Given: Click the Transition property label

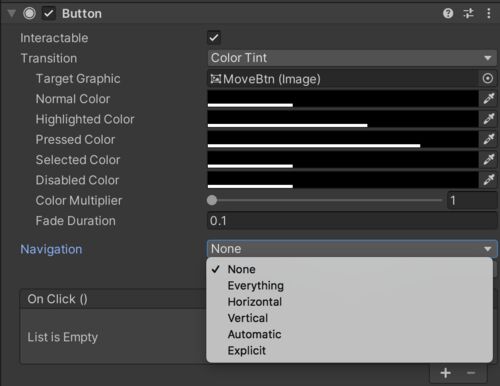Looking at the screenshot, I should point(49,58).
